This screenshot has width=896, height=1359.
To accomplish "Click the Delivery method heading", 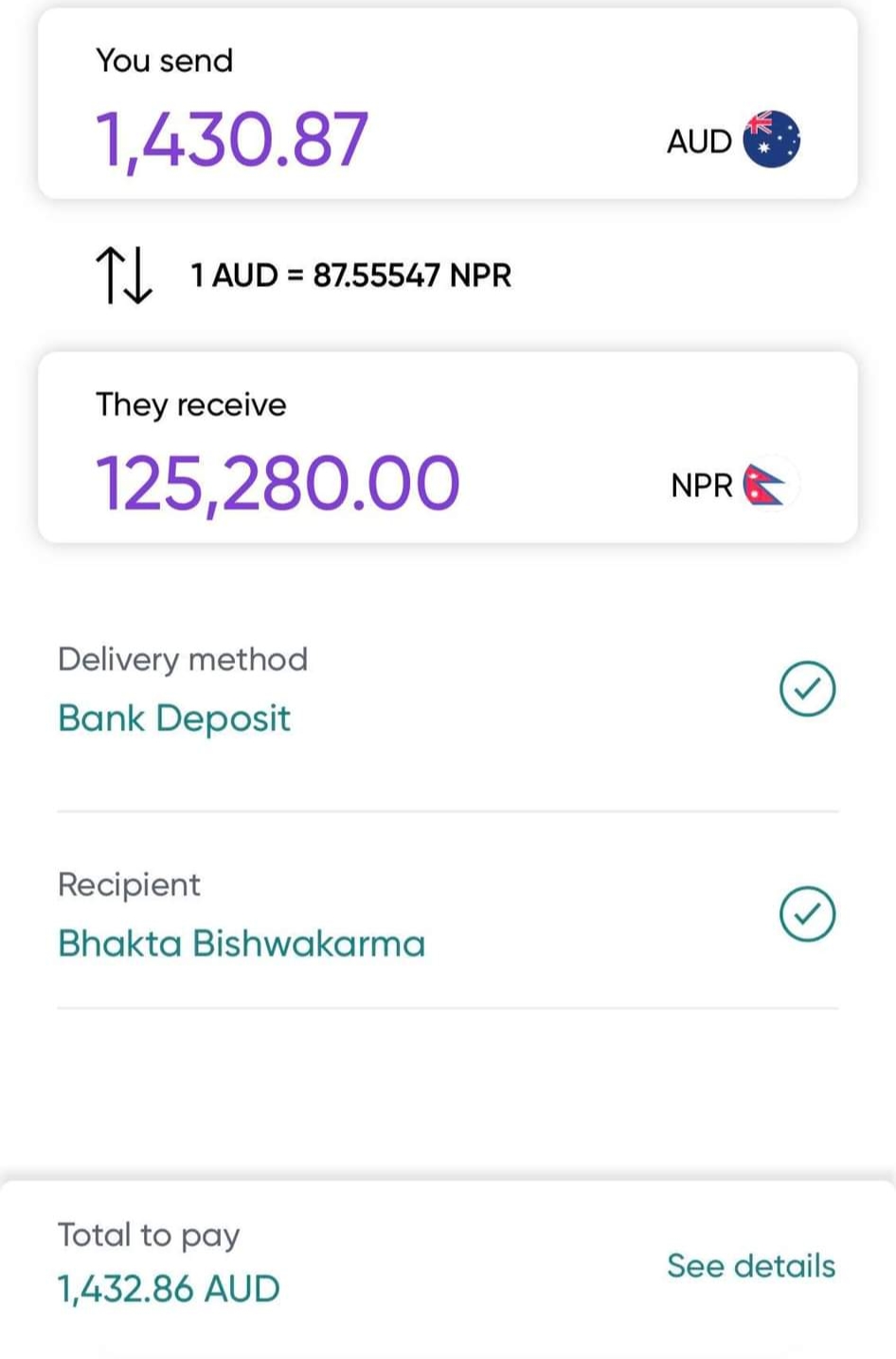I will 183,659.
